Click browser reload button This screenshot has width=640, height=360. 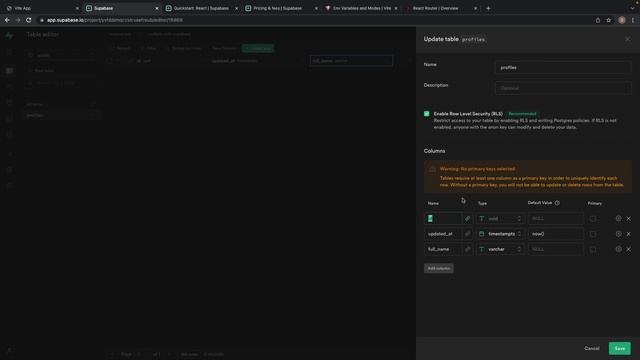pyautogui.click(x=29, y=20)
